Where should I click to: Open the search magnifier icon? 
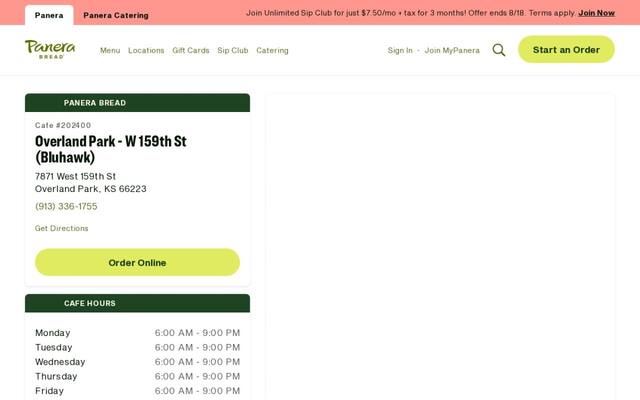point(498,50)
